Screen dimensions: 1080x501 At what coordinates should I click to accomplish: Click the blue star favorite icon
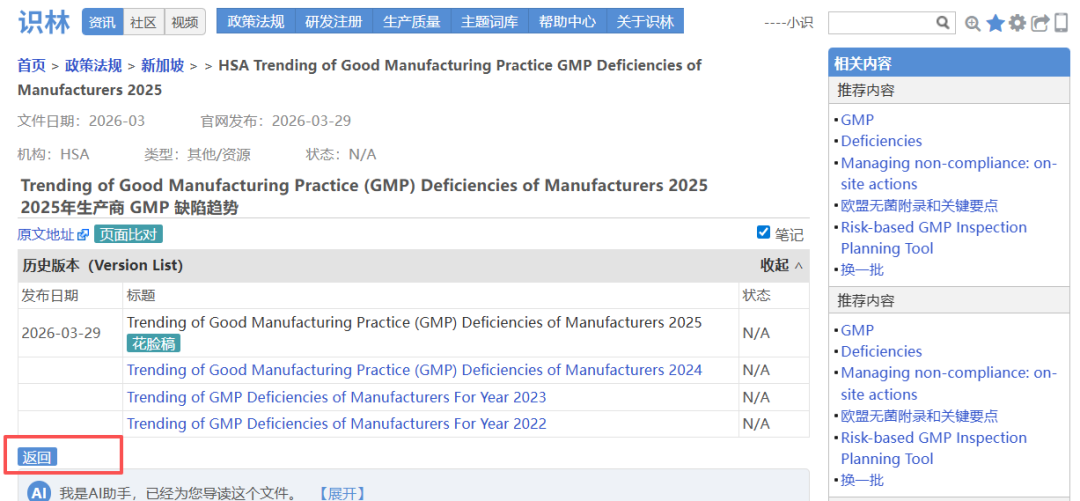point(995,23)
